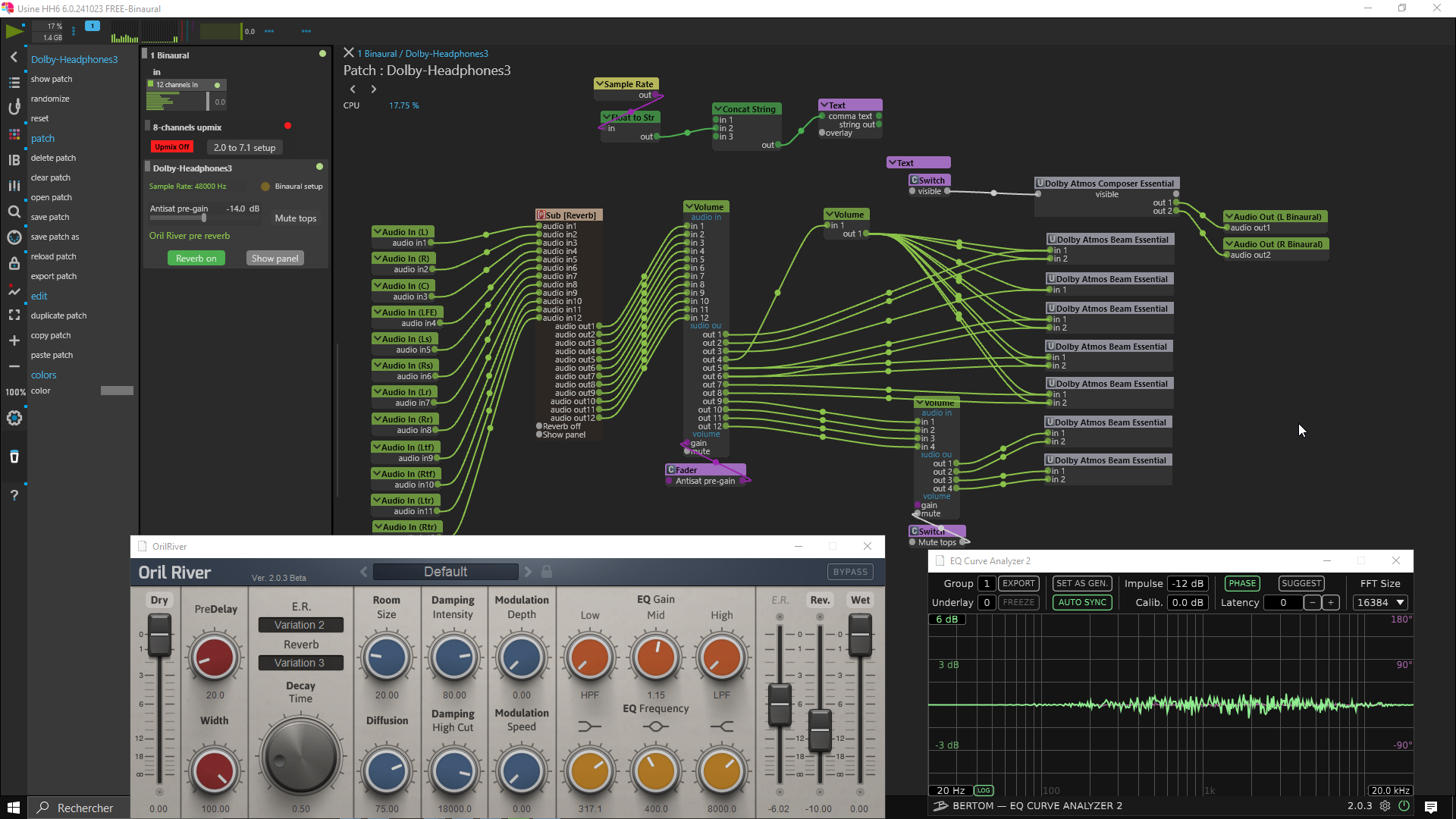Increase Latency with plus stepper
Viewport: 1456px width, 819px height.
point(1331,602)
